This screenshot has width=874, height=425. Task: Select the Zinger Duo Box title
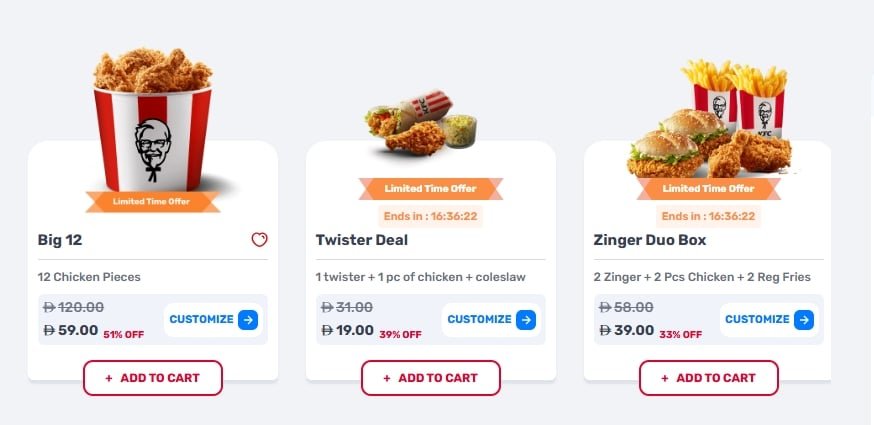pyautogui.click(x=650, y=240)
